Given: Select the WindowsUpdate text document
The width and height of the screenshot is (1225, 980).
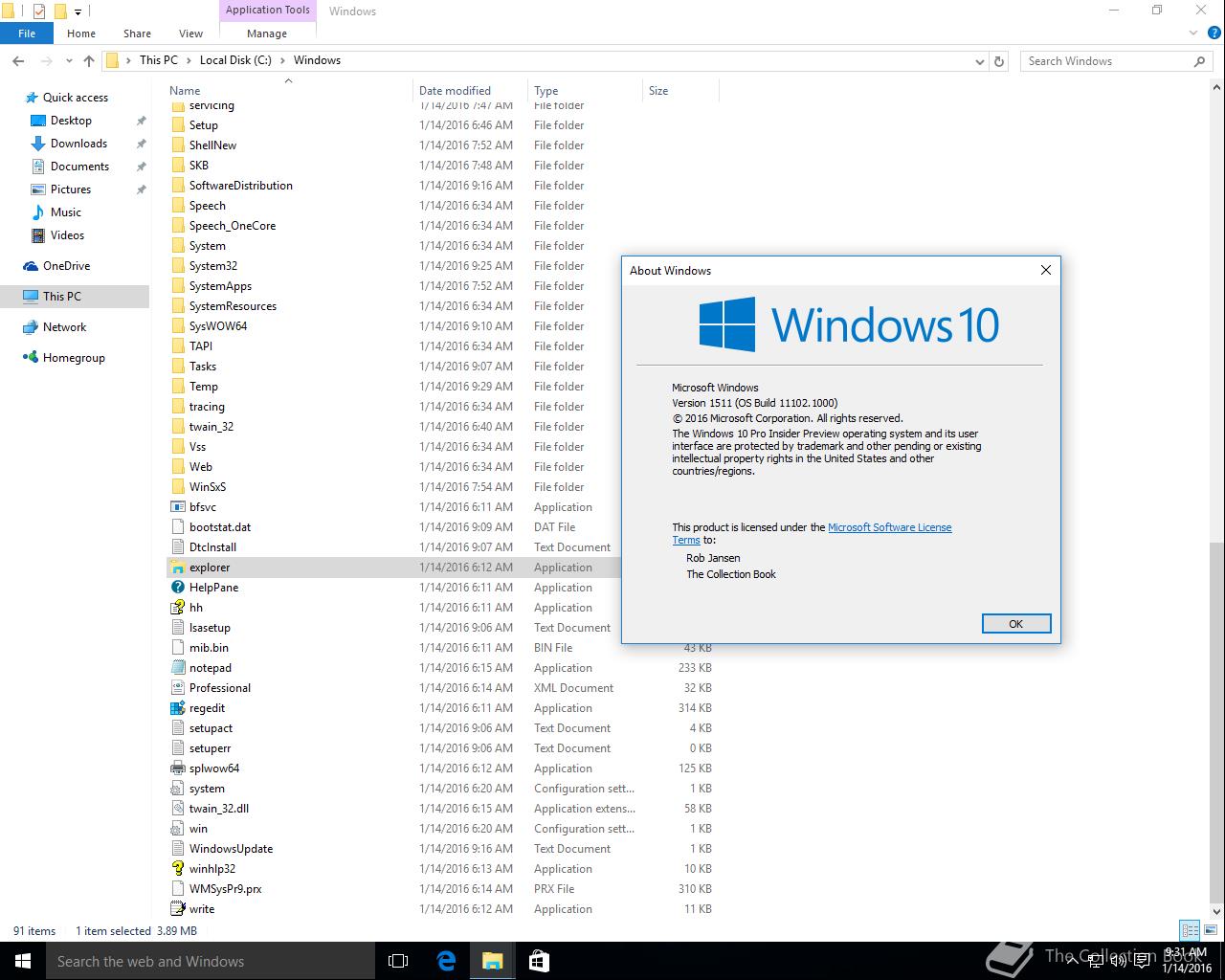Looking at the screenshot, I should click(231, 849).
